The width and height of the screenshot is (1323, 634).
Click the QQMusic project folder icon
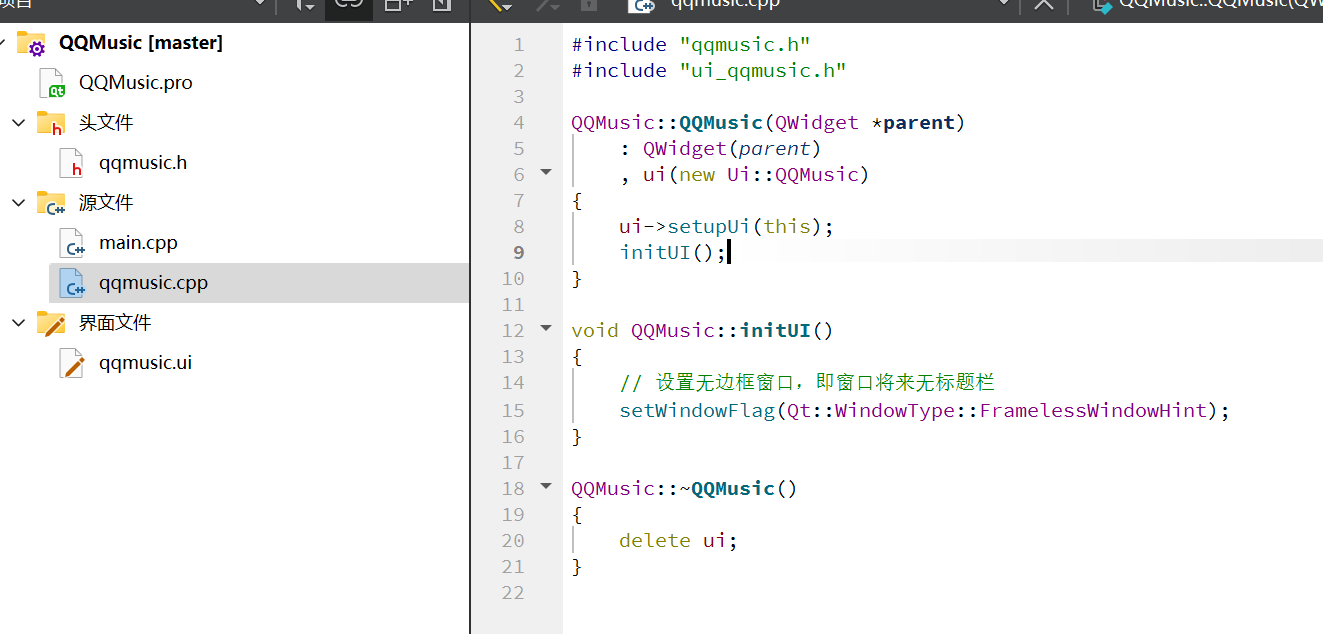(x=32, y=43)
